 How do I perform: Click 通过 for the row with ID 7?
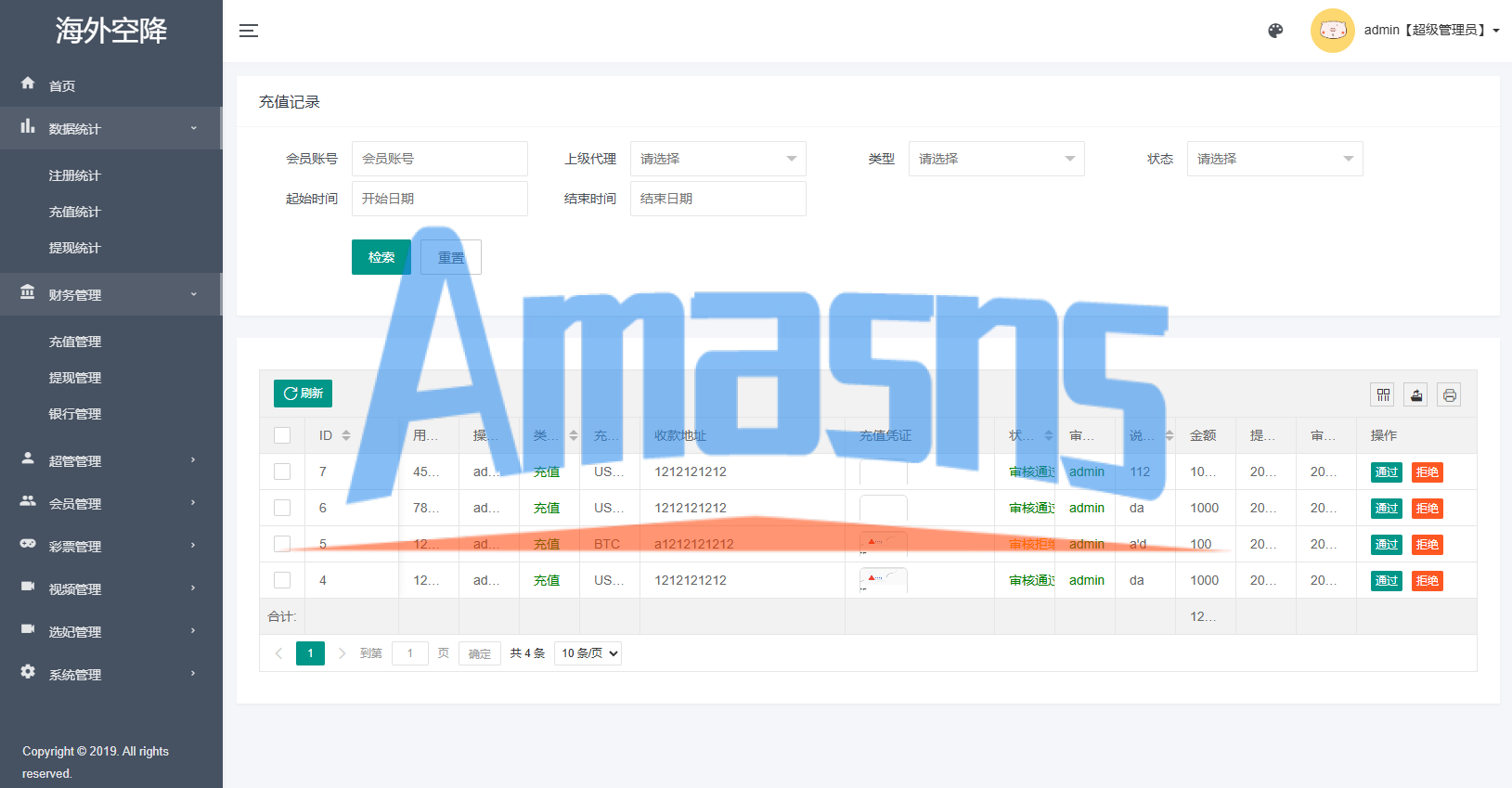tap(1387, 472)
